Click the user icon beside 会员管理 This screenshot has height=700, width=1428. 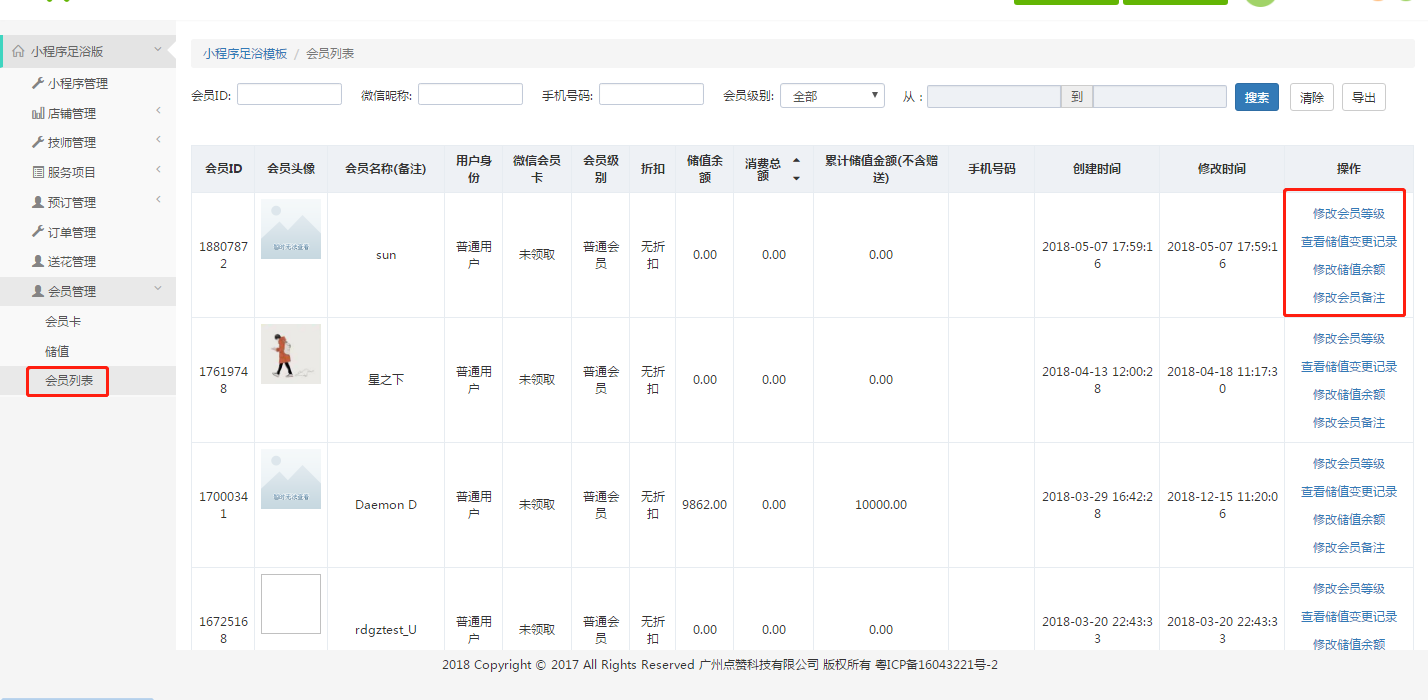38,291
